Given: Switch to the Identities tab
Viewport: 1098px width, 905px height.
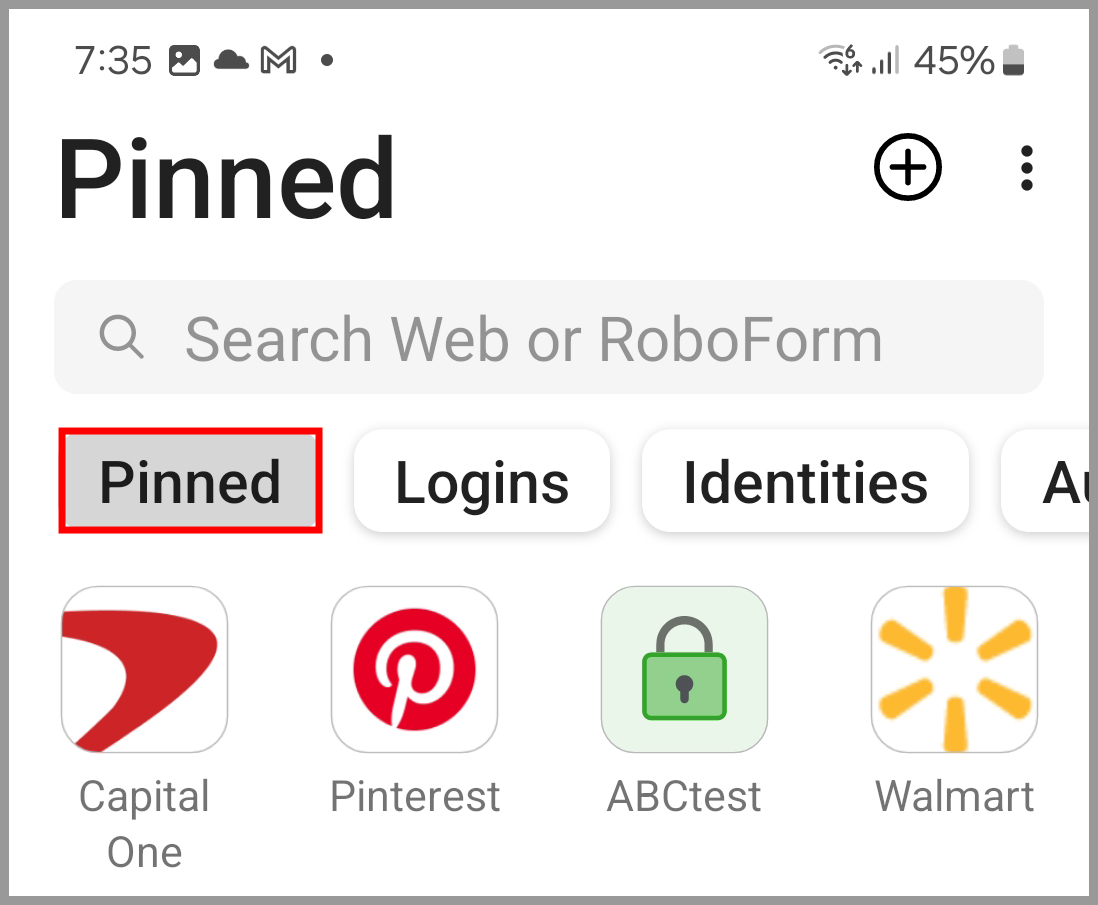Looking at the screenshot, I should pyautogui.click(x=805, y=481).
